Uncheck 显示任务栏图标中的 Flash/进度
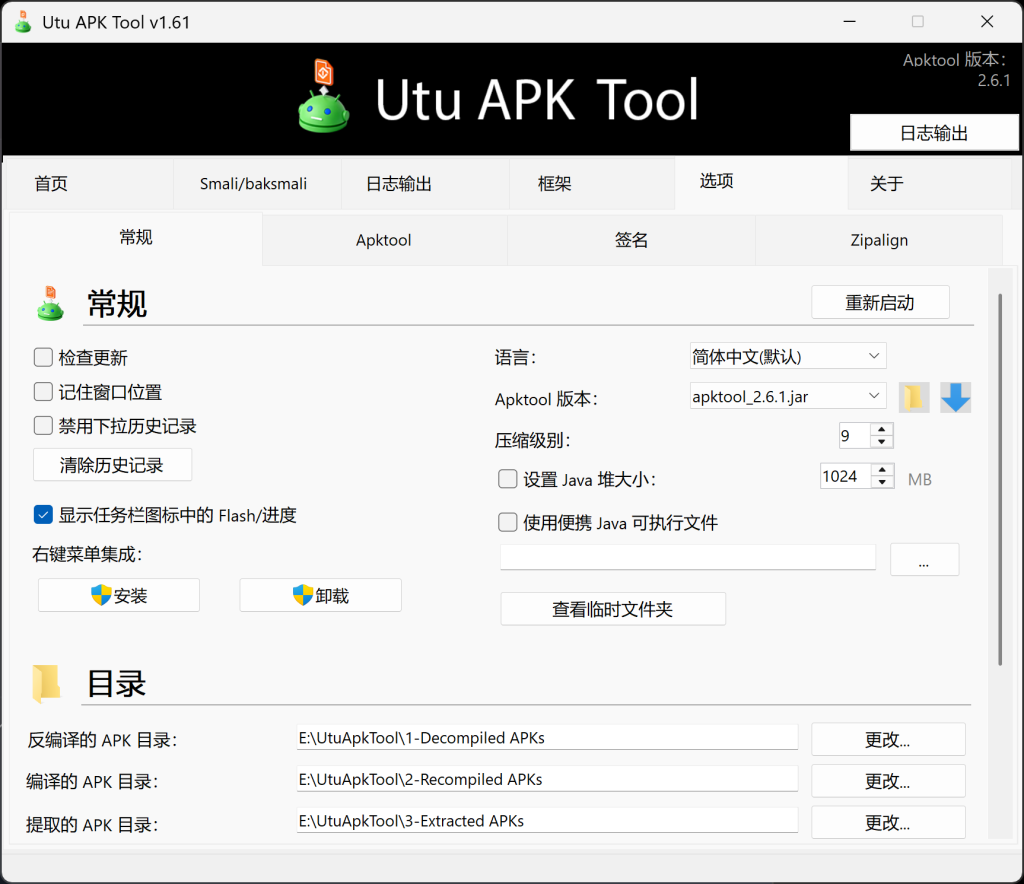The width and height of the screenshot is (1024, 884). pos(43,514)
